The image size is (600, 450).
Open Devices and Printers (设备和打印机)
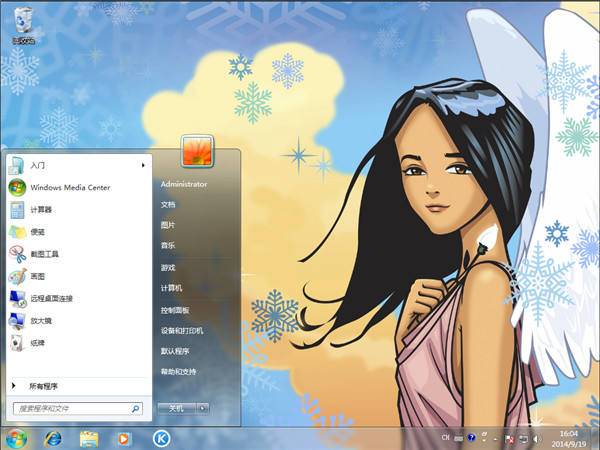[182, 330]
